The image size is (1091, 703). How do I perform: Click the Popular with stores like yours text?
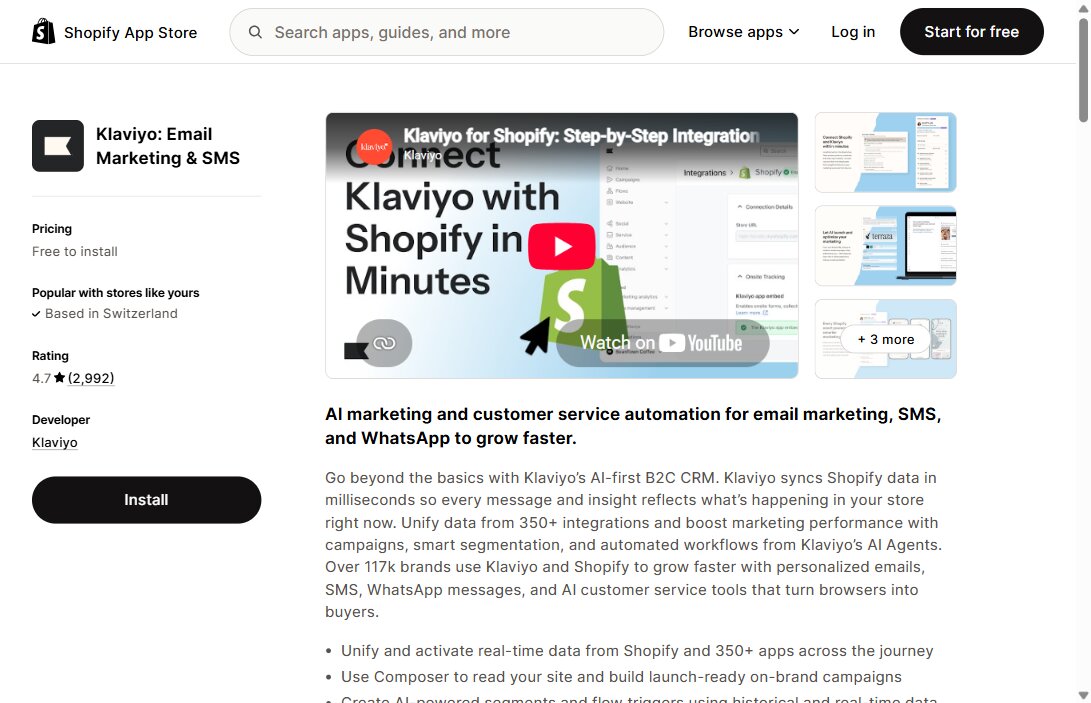(116, 293)
